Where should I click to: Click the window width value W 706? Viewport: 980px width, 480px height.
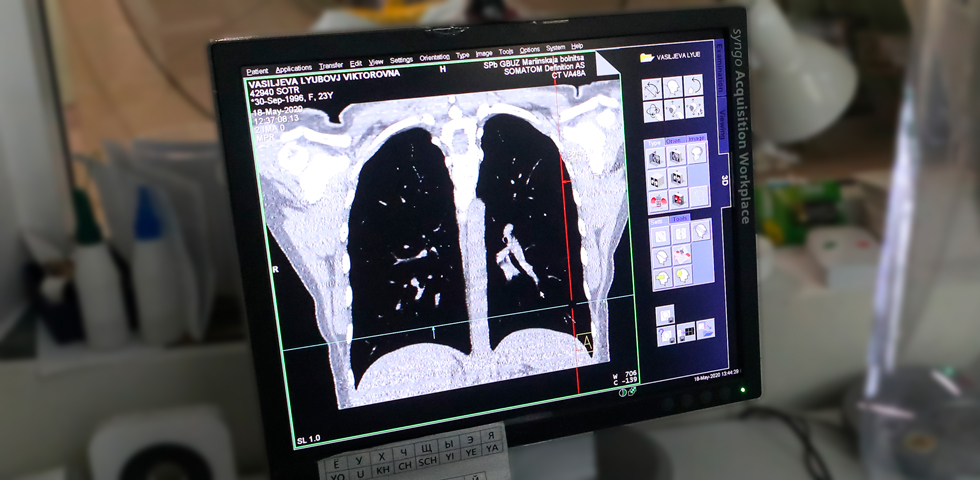623,374
